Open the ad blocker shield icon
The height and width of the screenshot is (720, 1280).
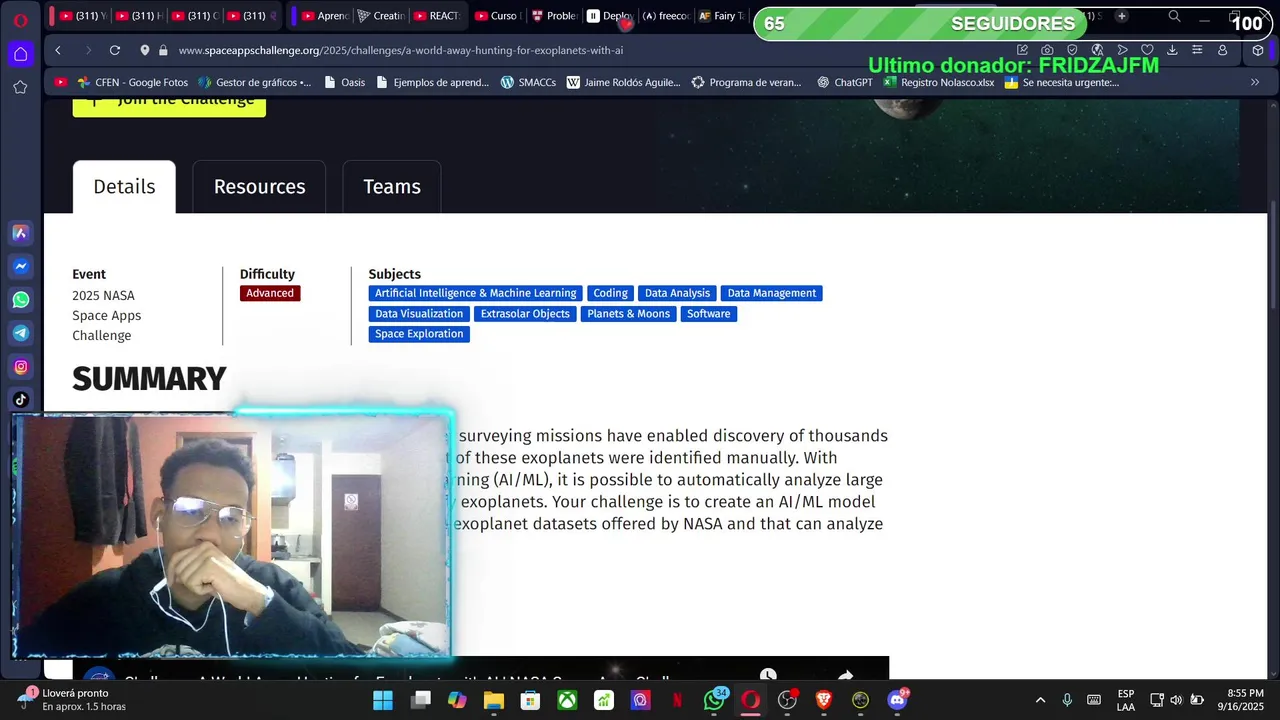pyautogui.click(x=1072, y=50)
